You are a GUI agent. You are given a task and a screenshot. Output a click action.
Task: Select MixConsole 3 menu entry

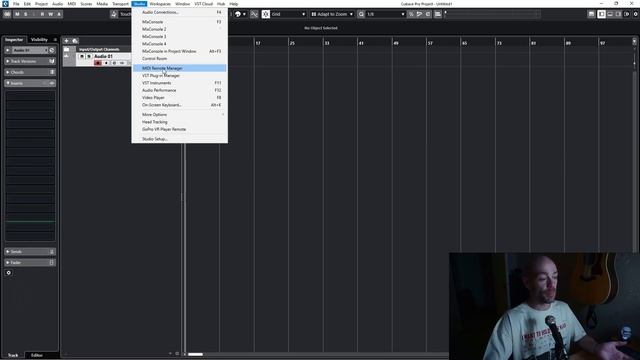pos(180,36)
